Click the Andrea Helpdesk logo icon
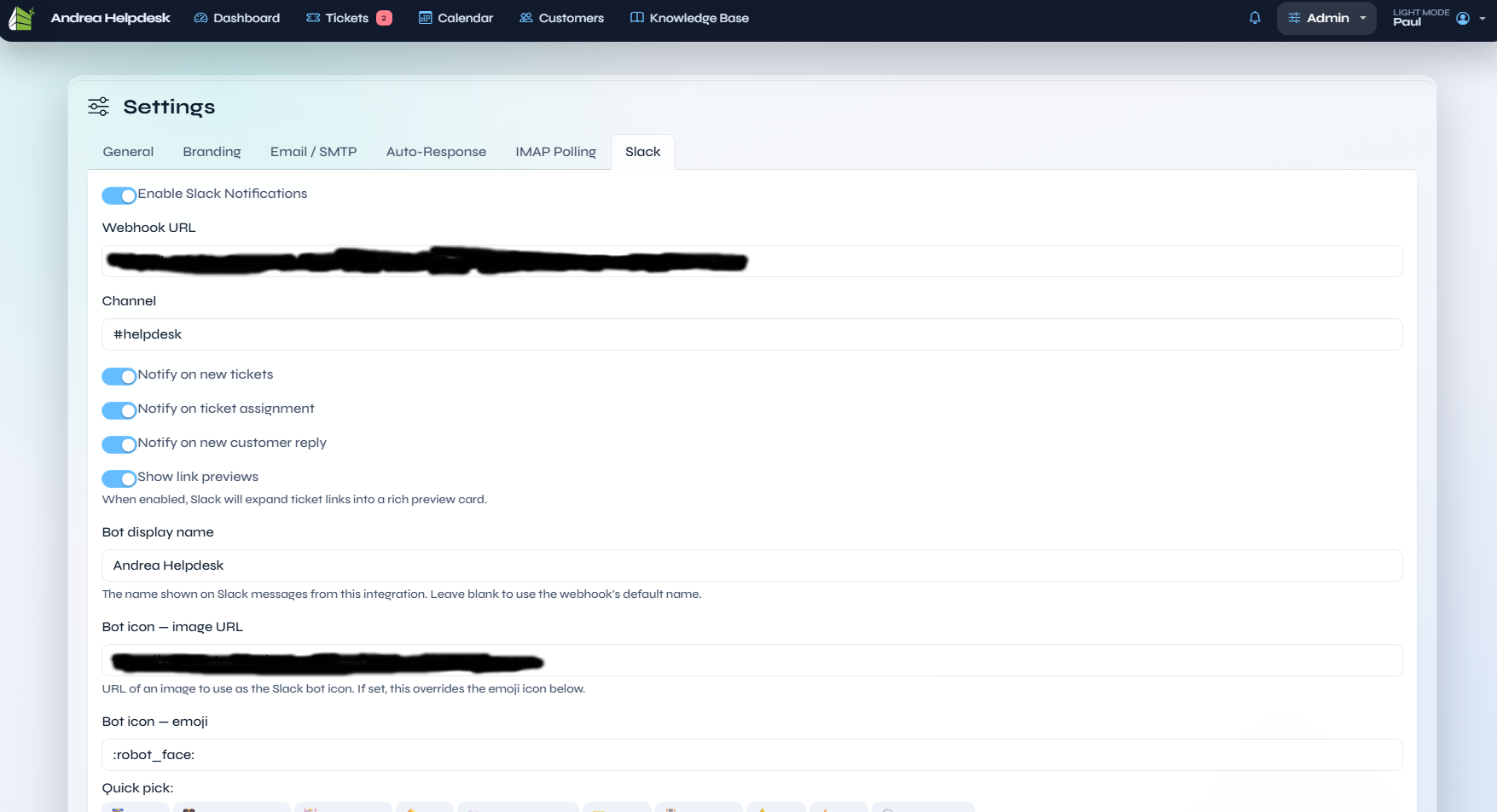Image resolution: width=1497 pixels, height=812 pixels. (21, 18)
